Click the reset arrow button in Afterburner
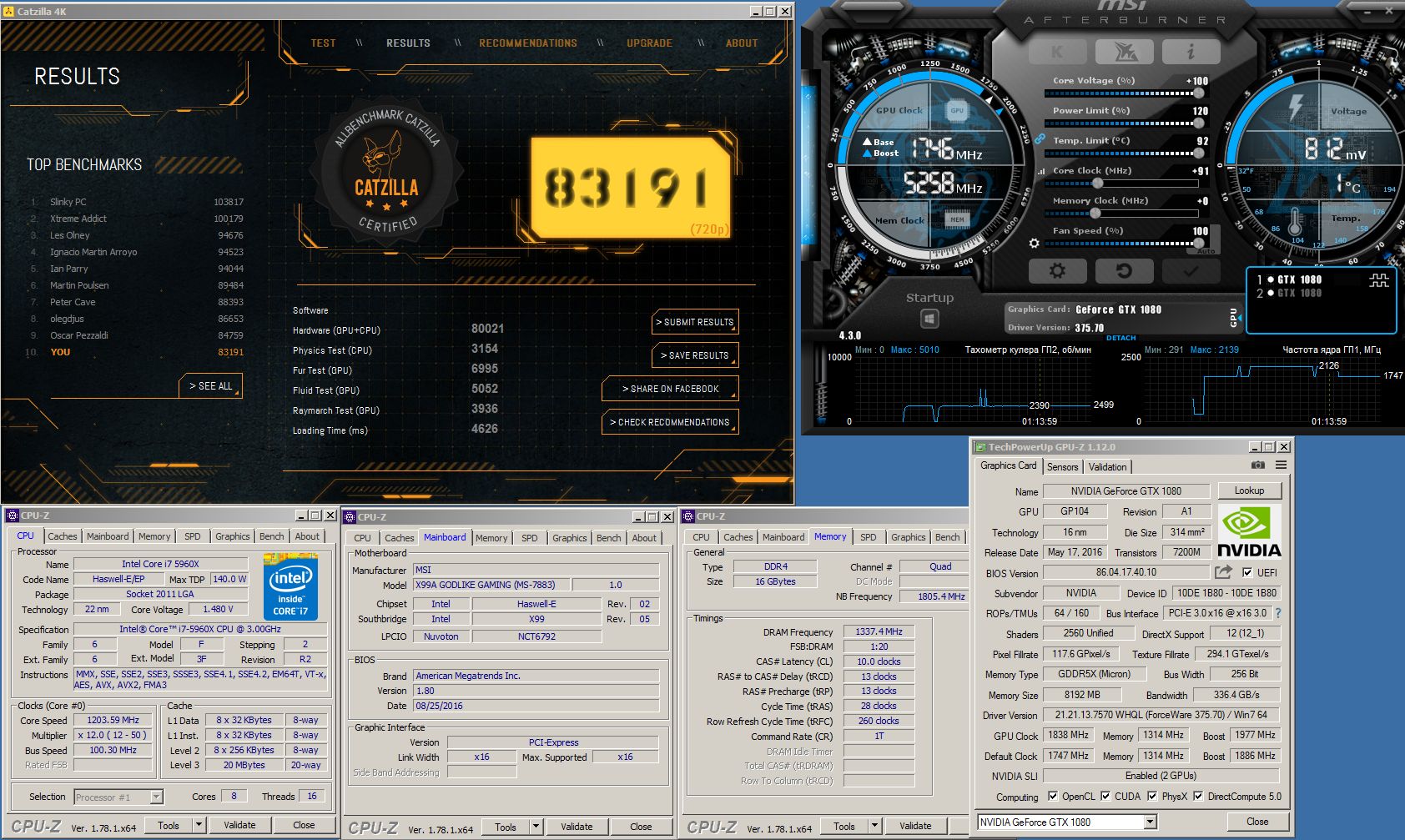1405x840 pixels. [x=1124, y=271]
